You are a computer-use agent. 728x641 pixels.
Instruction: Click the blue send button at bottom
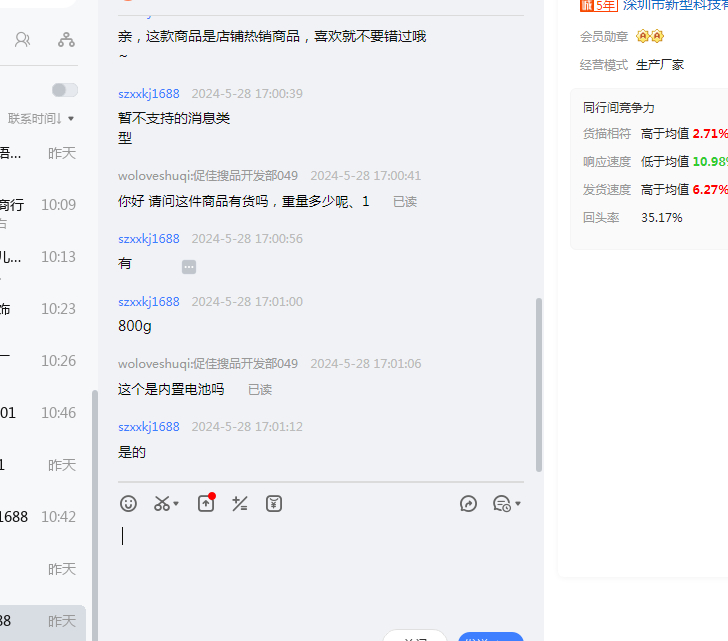(x=491, y=636)
